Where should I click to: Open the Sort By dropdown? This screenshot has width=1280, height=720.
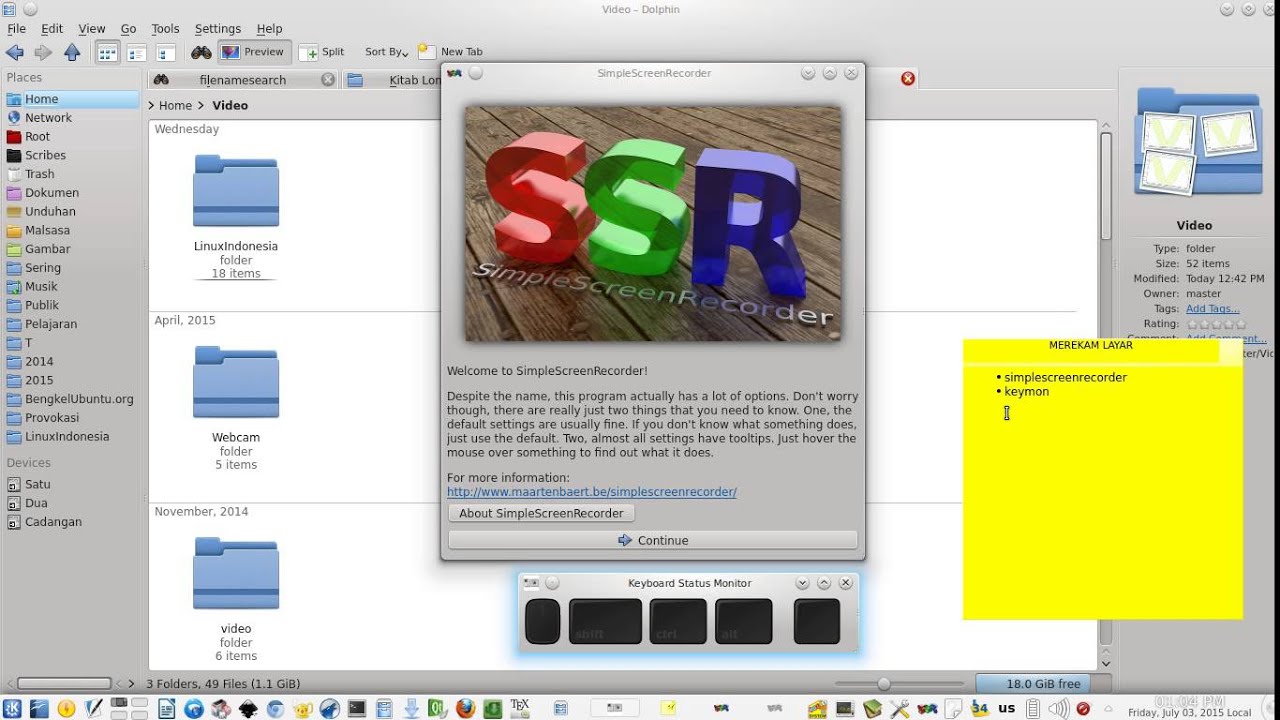(386, 52)
